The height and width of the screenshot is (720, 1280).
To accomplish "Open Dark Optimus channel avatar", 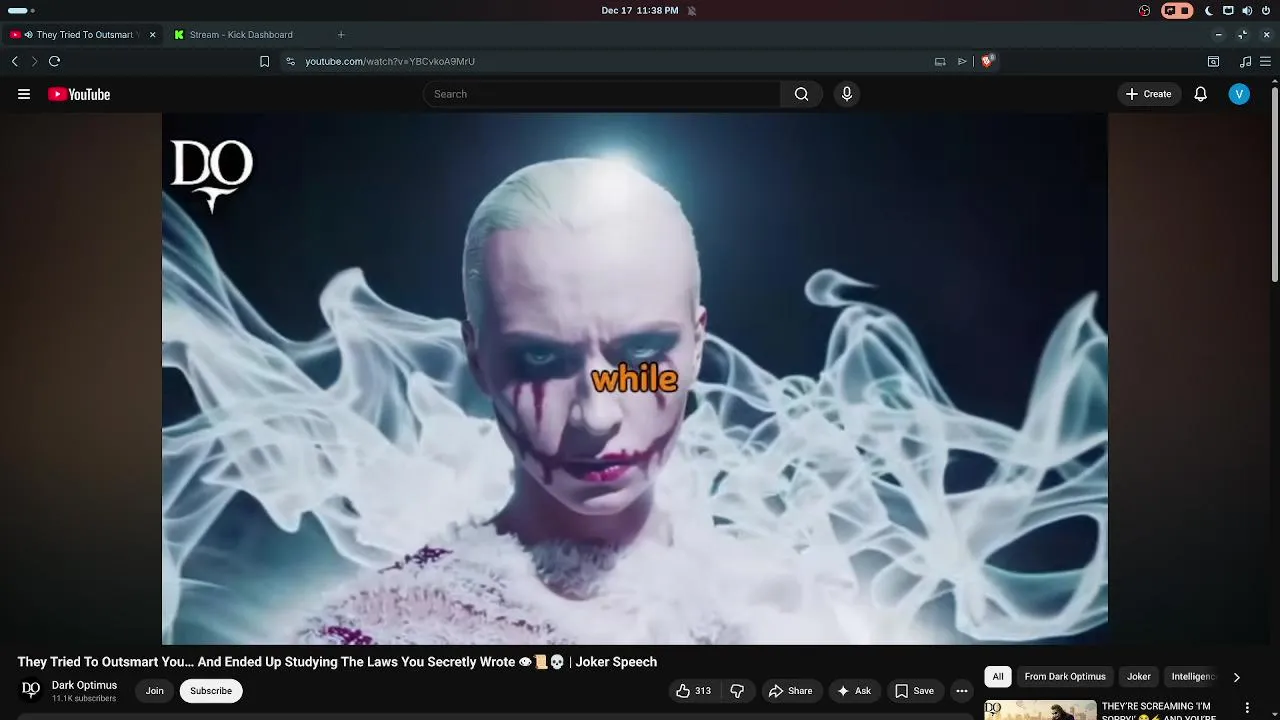I will (31, 690).
